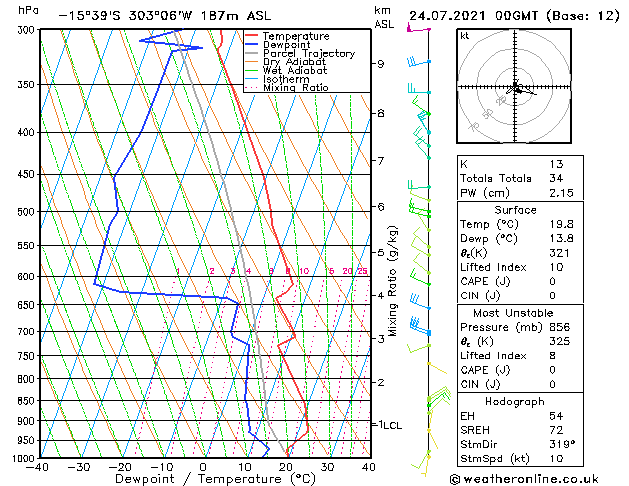This screenshot has height=486, width=629.
Task: Click the weatheronline.co.uk copyright link
Action: point(524,479)
